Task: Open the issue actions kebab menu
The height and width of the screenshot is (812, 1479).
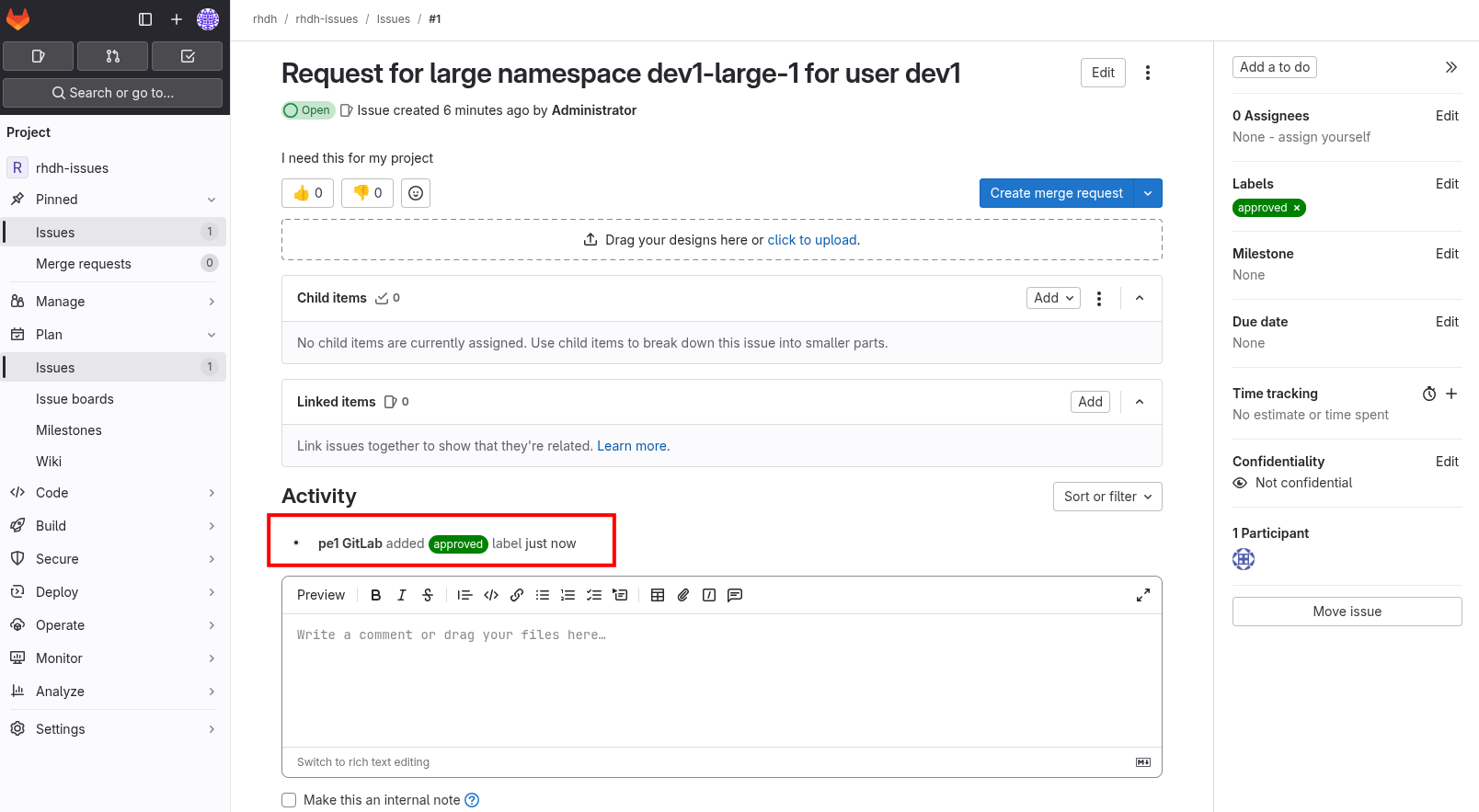Action: [1148, 73]
